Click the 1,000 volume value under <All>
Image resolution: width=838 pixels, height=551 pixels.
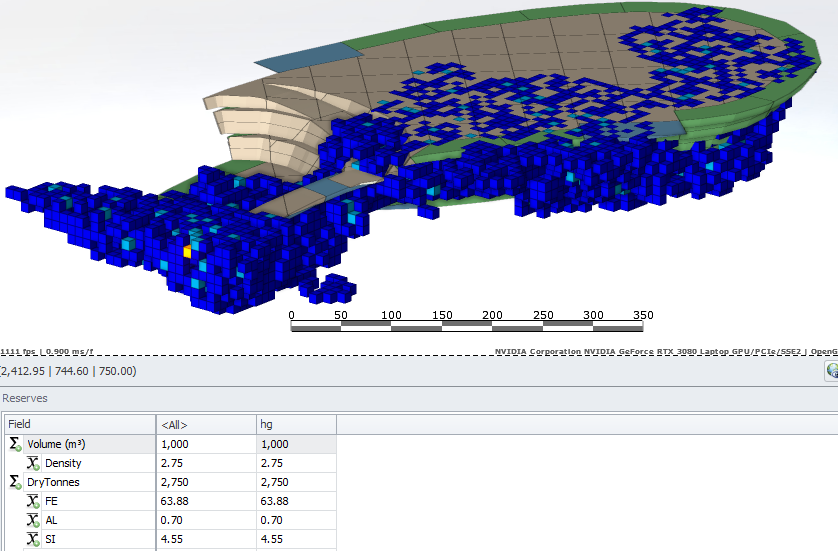[175, 444]
